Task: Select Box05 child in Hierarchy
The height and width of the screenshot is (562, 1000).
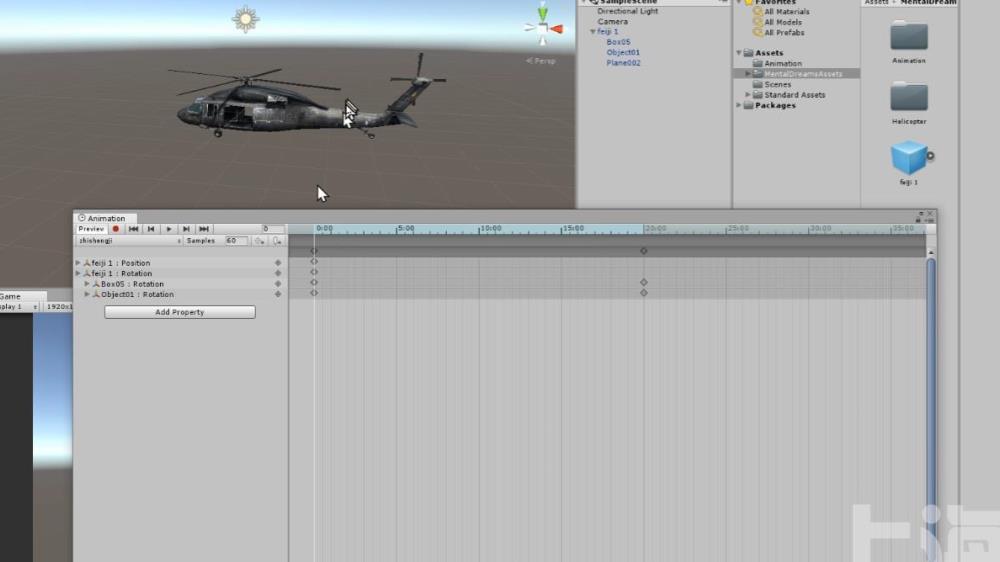Action: click(618, 41)
